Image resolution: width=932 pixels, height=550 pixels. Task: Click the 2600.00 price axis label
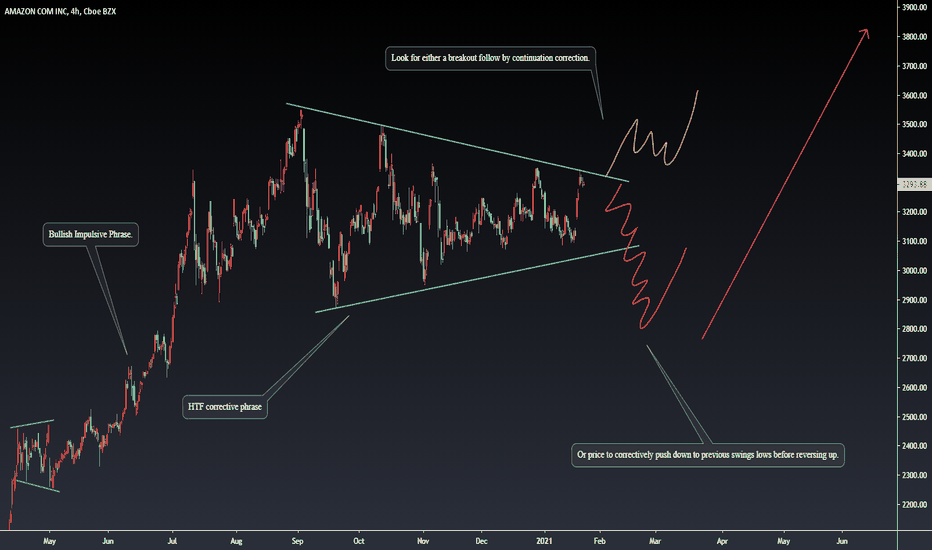click(915, 387)
